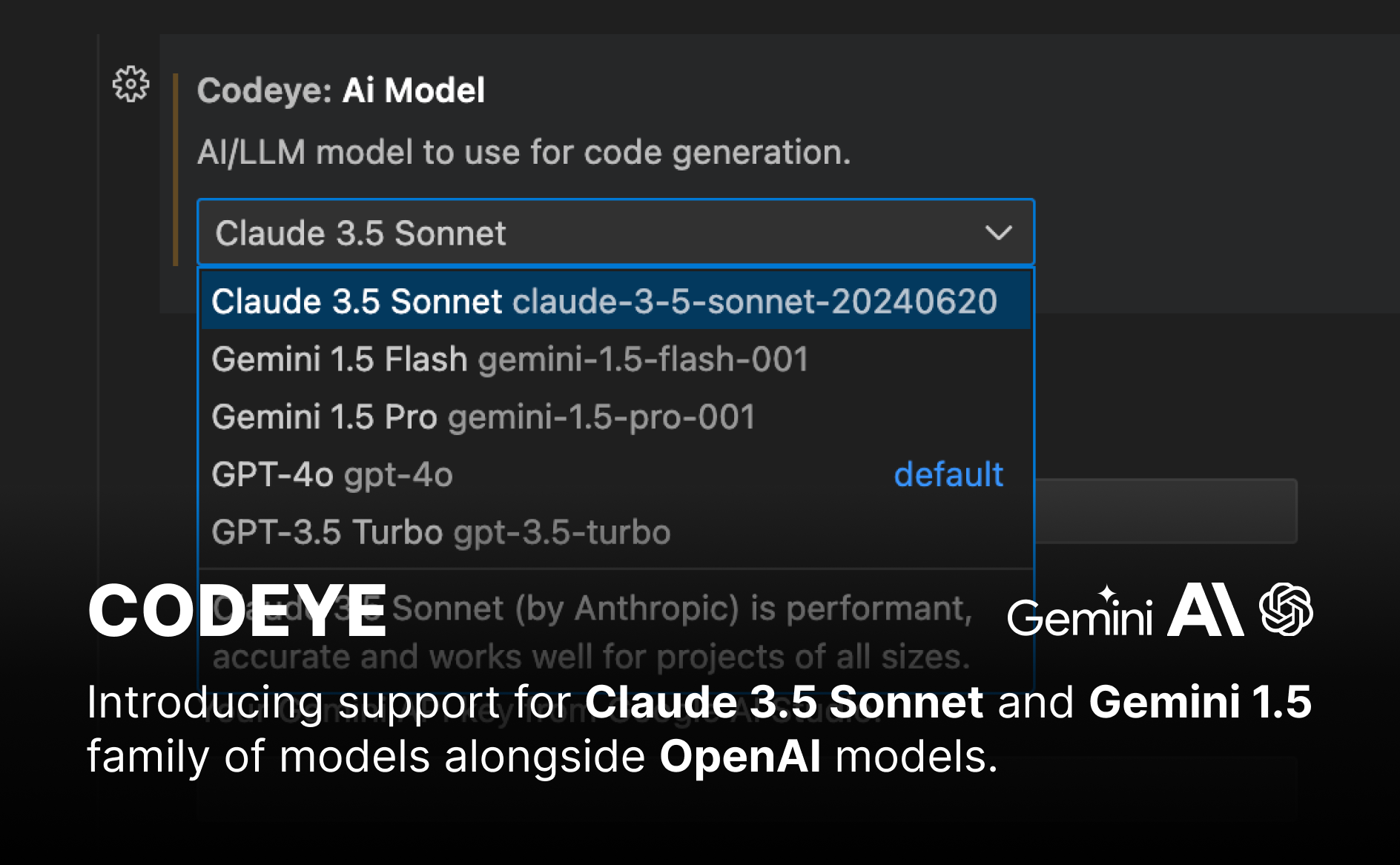The image size is (1400, 865).
Task: Open the Claude 3.5 Sonnet combo box
Action: [593, 233]
